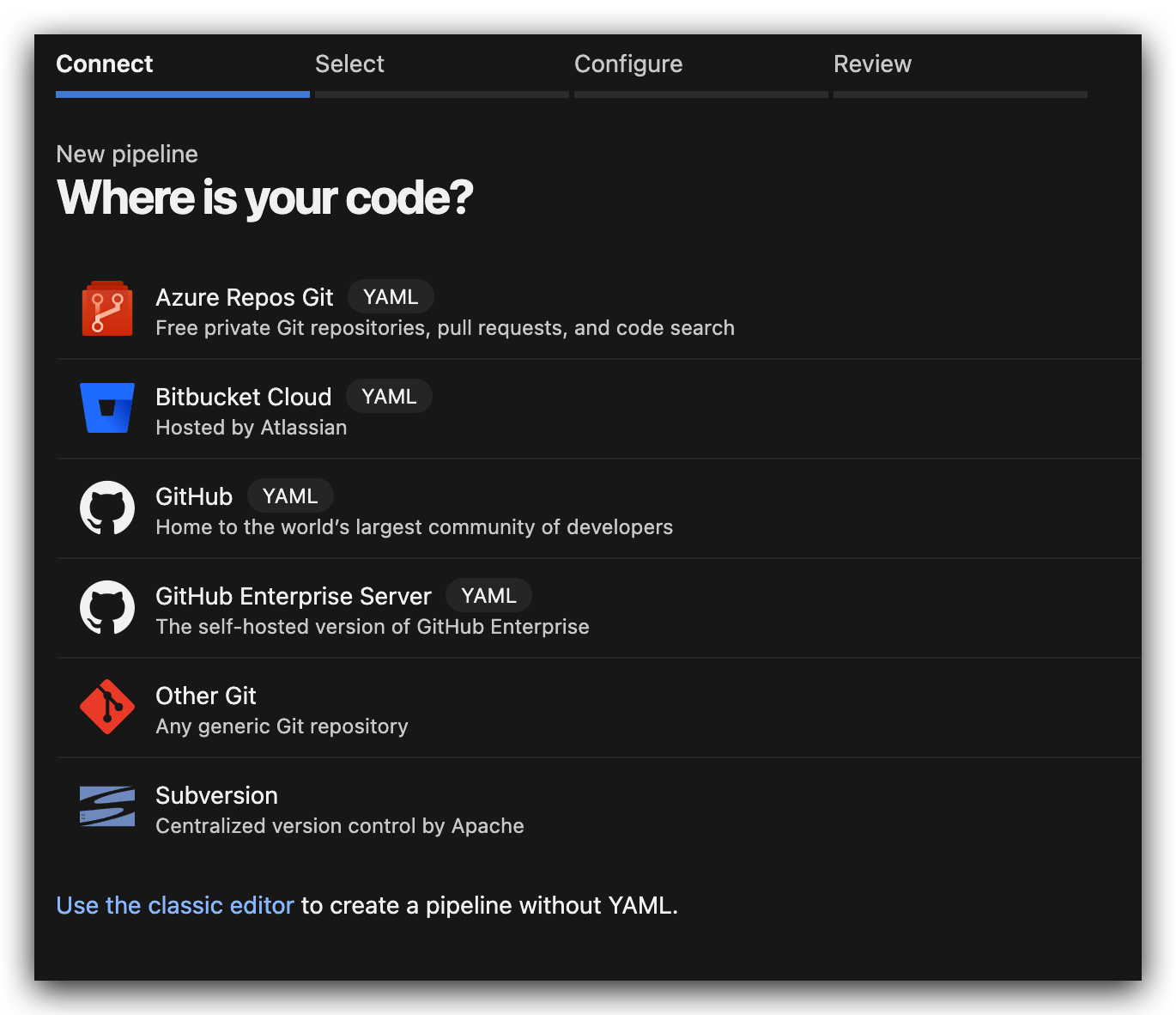This screenshot has width=1176, height=1015.
Task: Switch to the Connect step tab
Action: pos(105,64)
